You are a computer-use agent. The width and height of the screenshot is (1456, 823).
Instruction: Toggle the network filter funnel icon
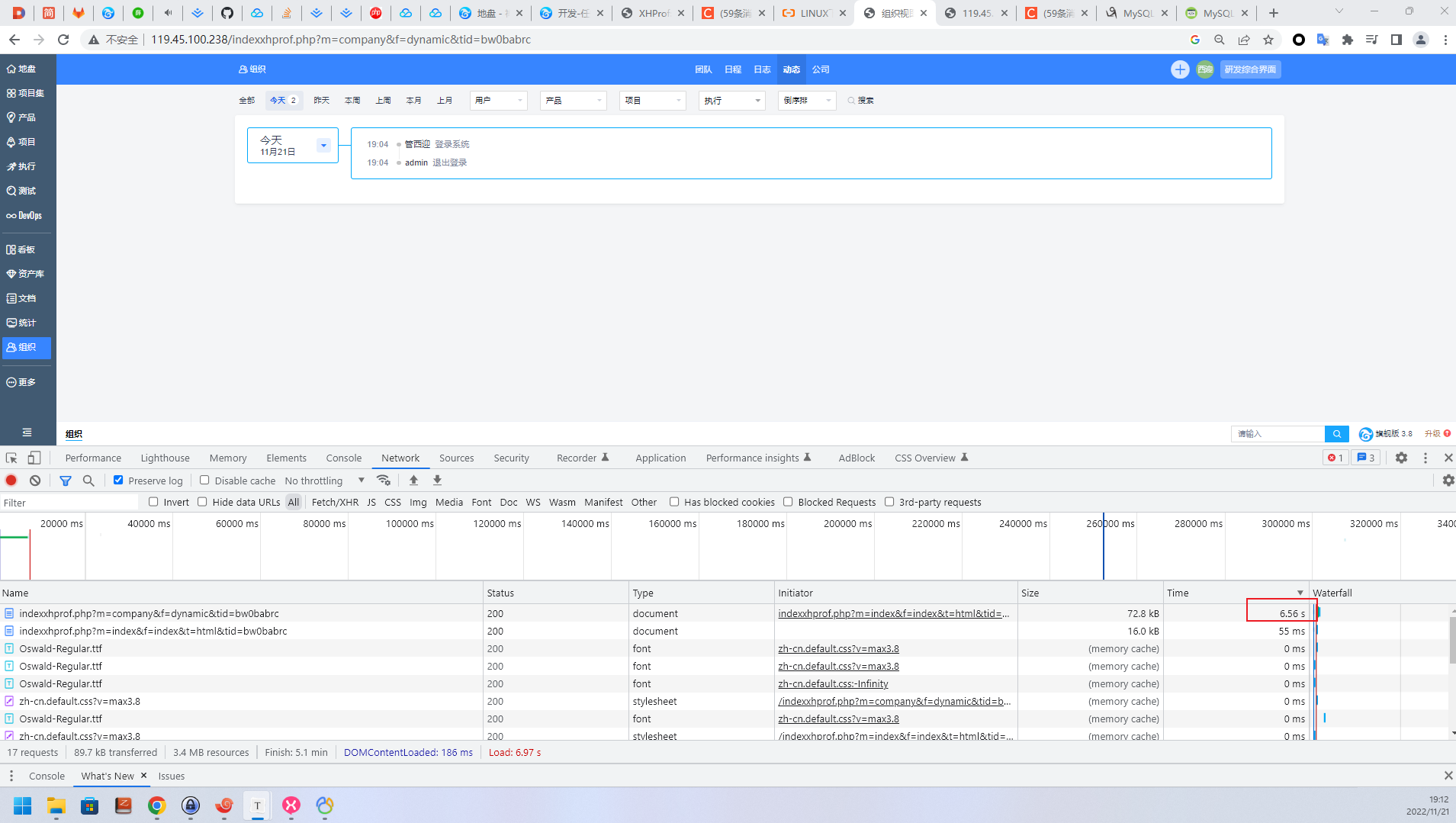(x=66, y=481)
